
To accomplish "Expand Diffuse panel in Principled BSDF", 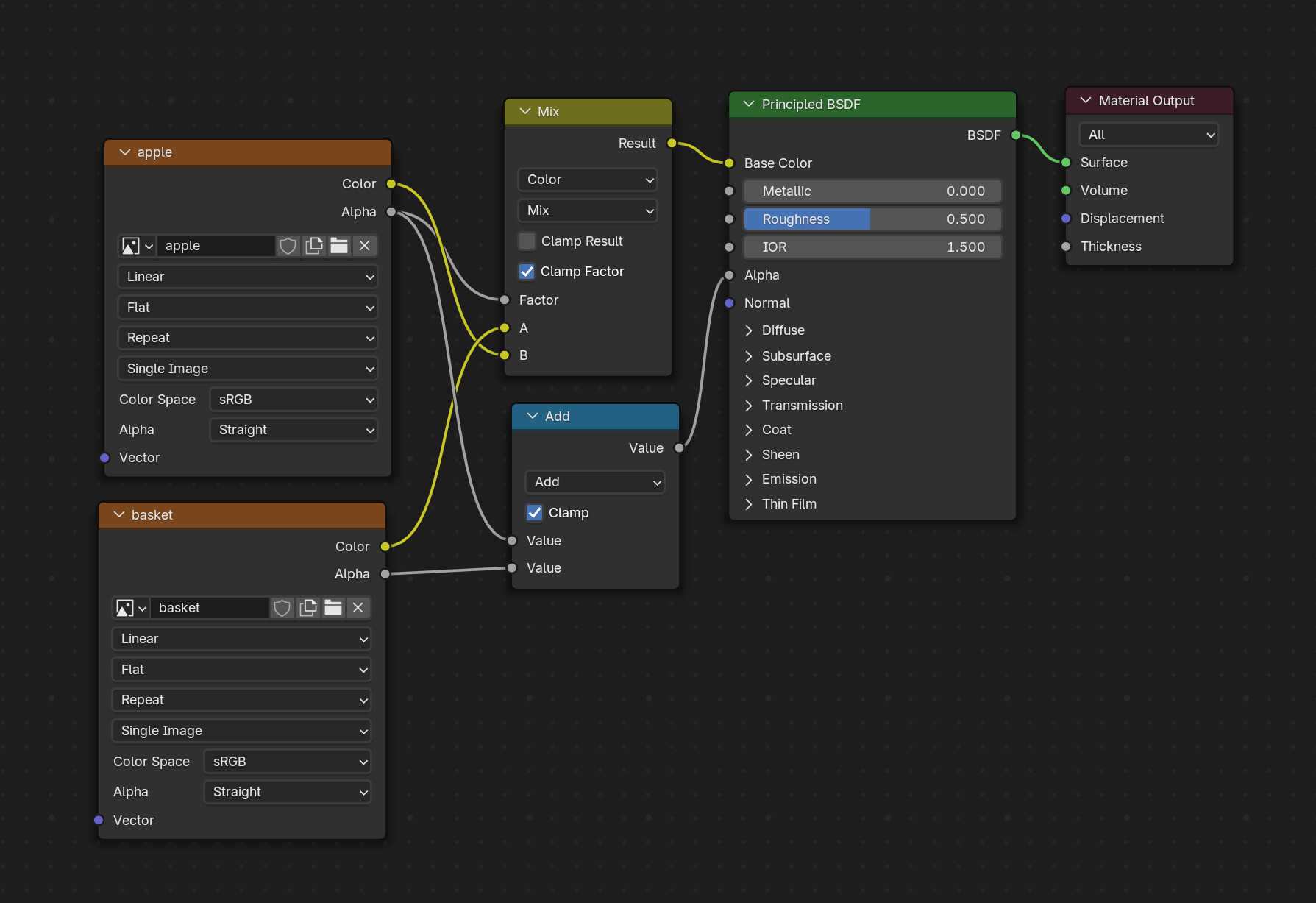I will (x=749, y=330).
